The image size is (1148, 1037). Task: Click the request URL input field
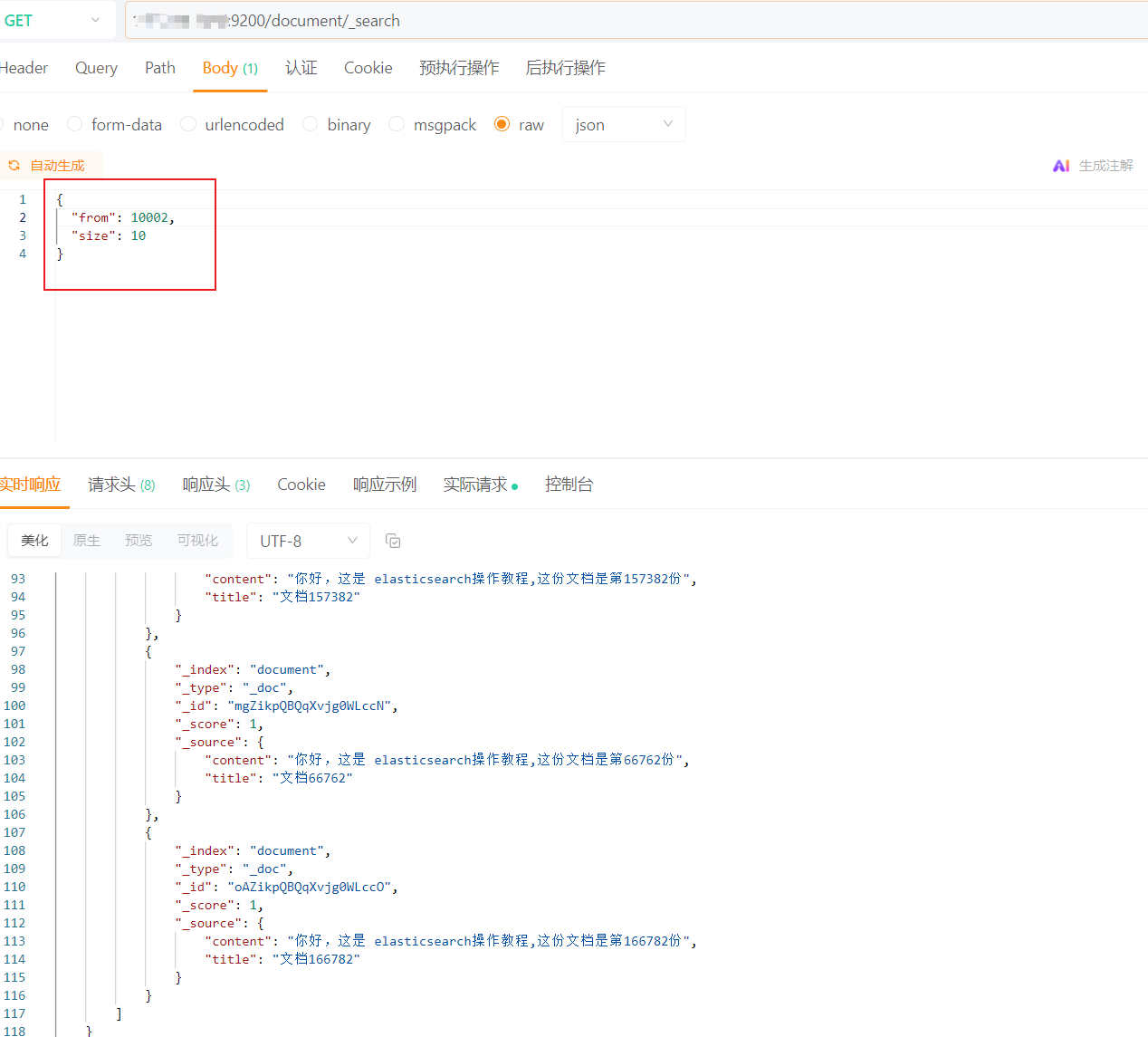(634, 21)
